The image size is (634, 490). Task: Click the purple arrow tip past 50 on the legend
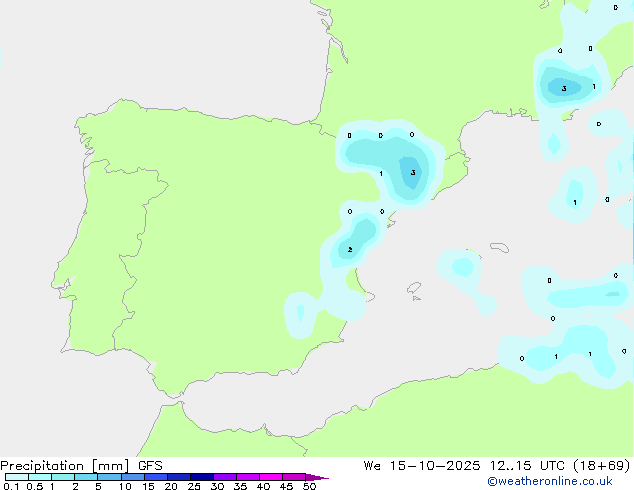(317, 477)
